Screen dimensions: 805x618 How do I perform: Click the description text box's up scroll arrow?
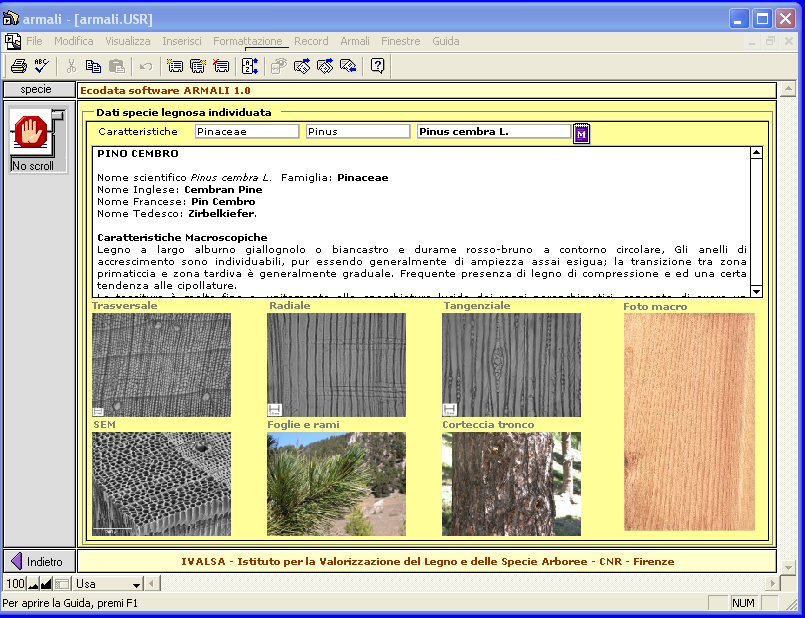click(756, 152)
